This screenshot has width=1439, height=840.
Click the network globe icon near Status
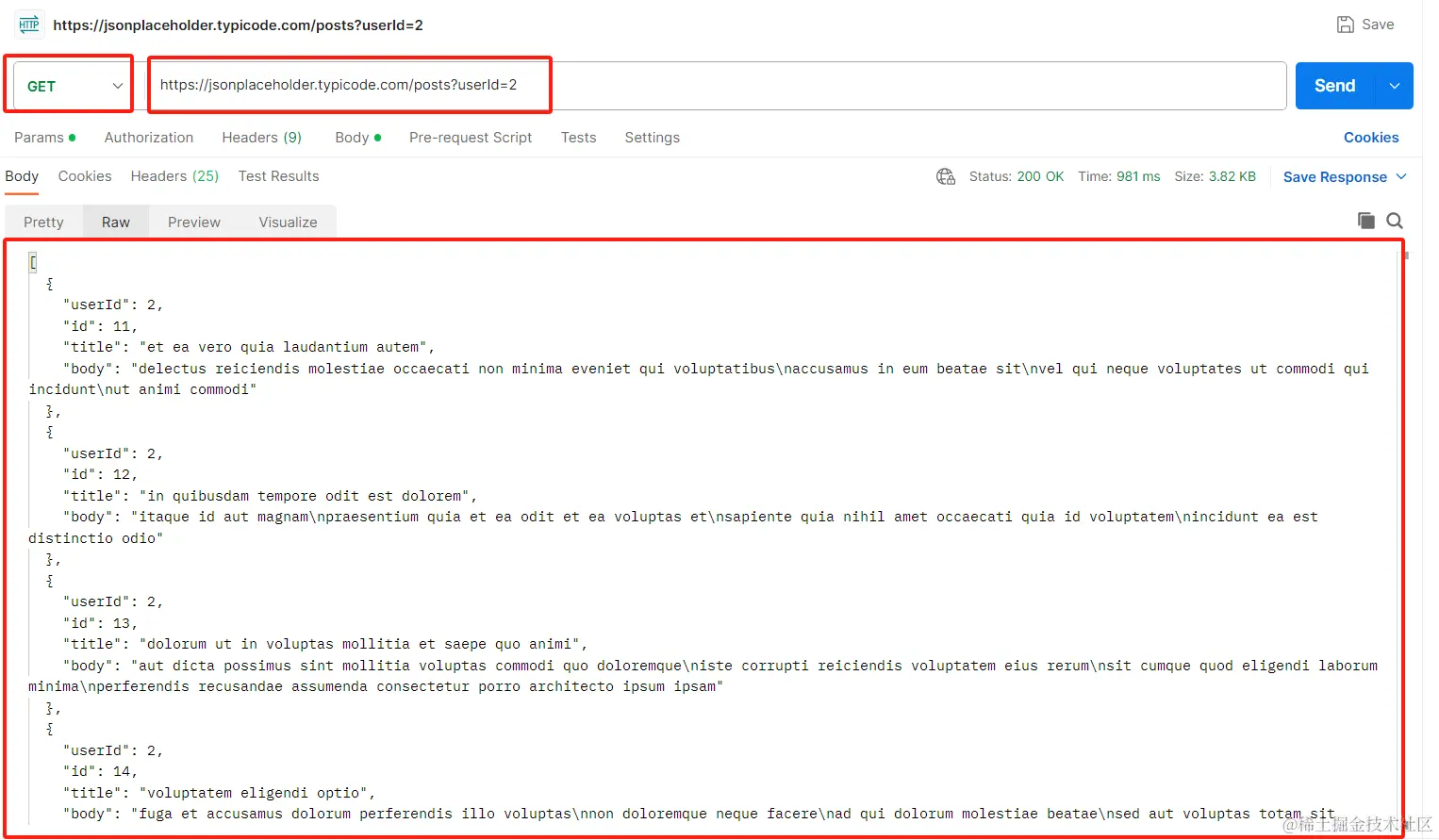(x=946, y=176)
